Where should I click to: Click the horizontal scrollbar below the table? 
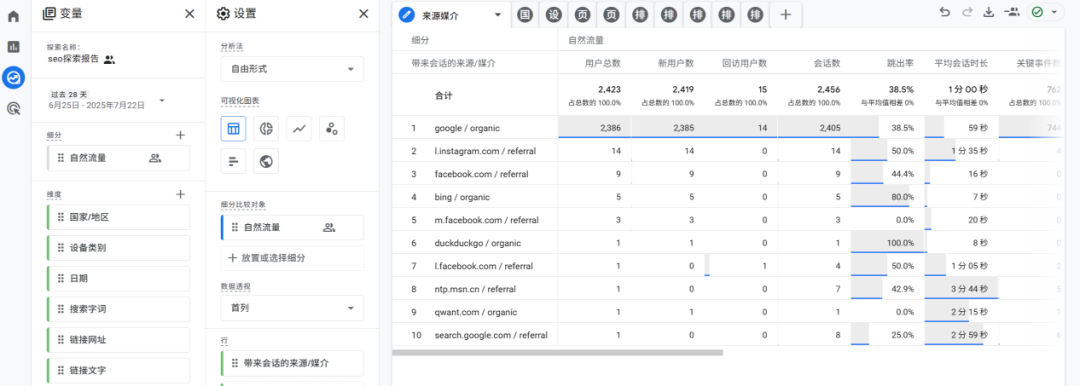point(557,352)
